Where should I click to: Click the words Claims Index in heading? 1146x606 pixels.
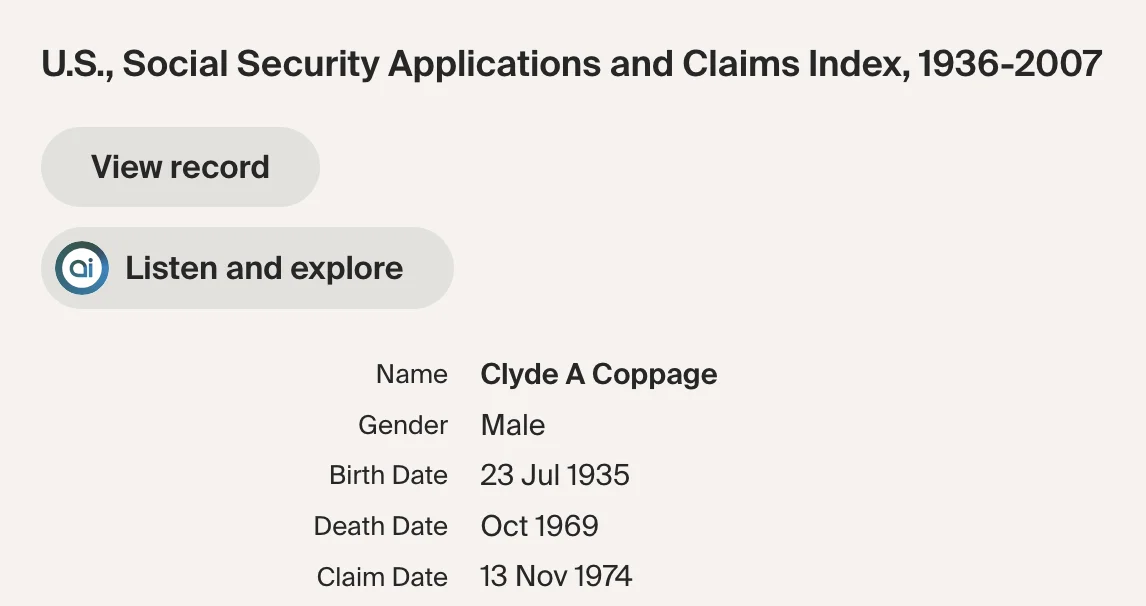tap(794, 65)
